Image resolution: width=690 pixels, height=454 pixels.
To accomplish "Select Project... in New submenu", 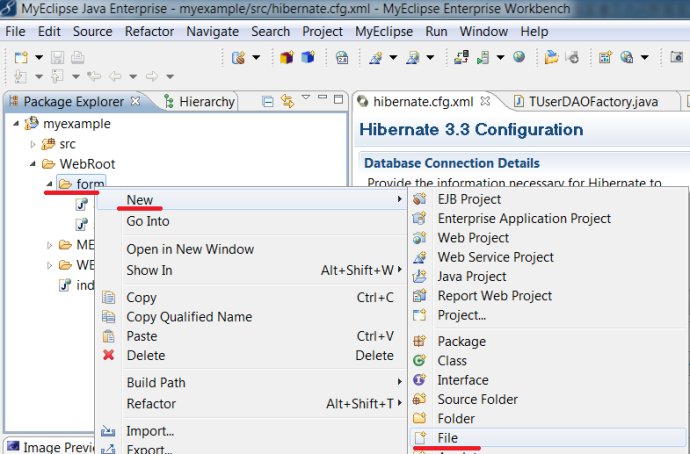I will (548, 315).
